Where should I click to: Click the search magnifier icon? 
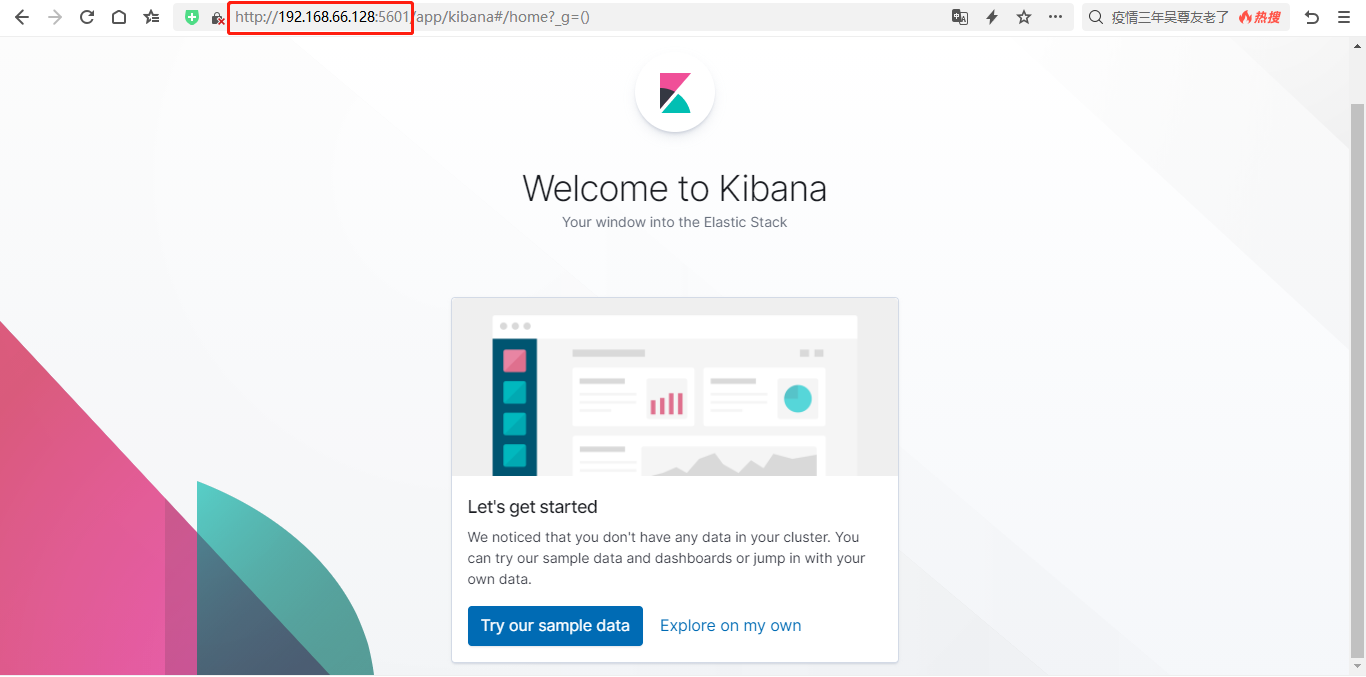[1096, 17]
